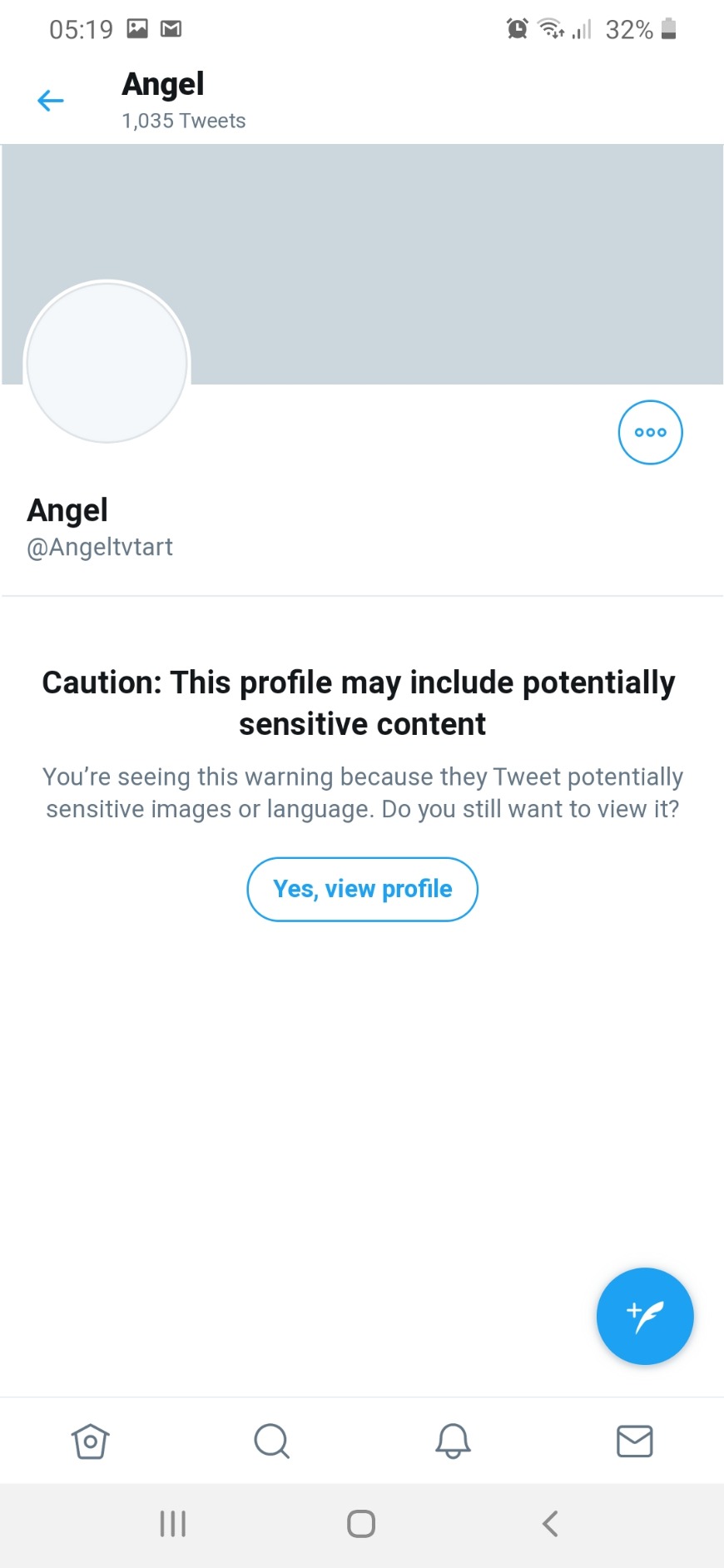Tap the back arrow in the header

coord(51,101)
